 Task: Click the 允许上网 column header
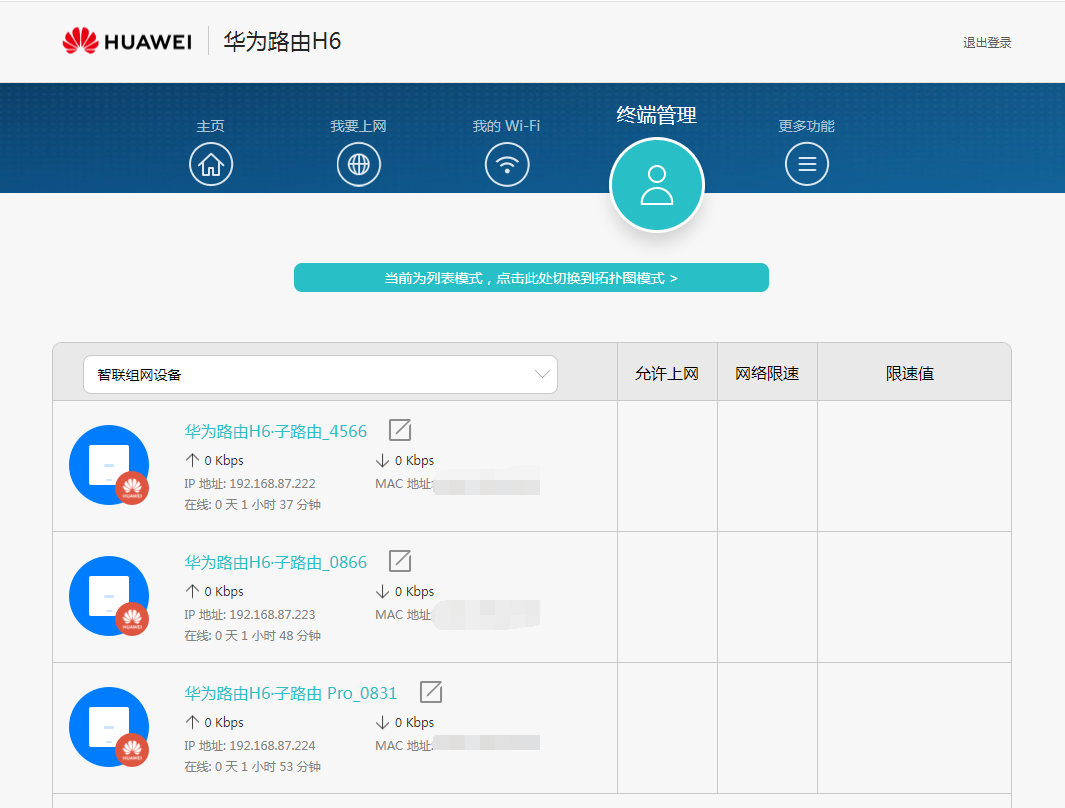667,373
